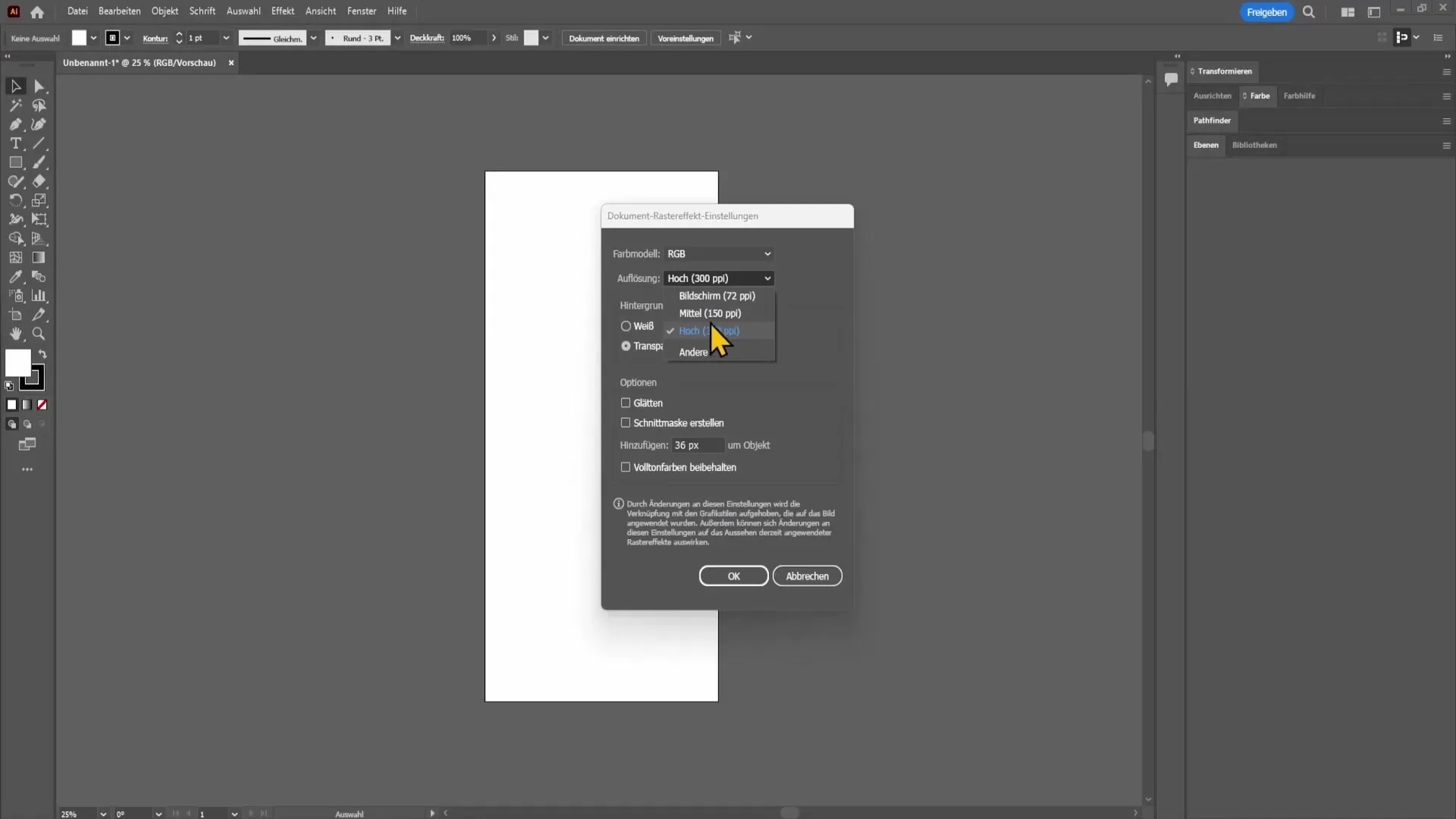
Task: Select the Direct Selection tool
Action: (x=39, y=86)
